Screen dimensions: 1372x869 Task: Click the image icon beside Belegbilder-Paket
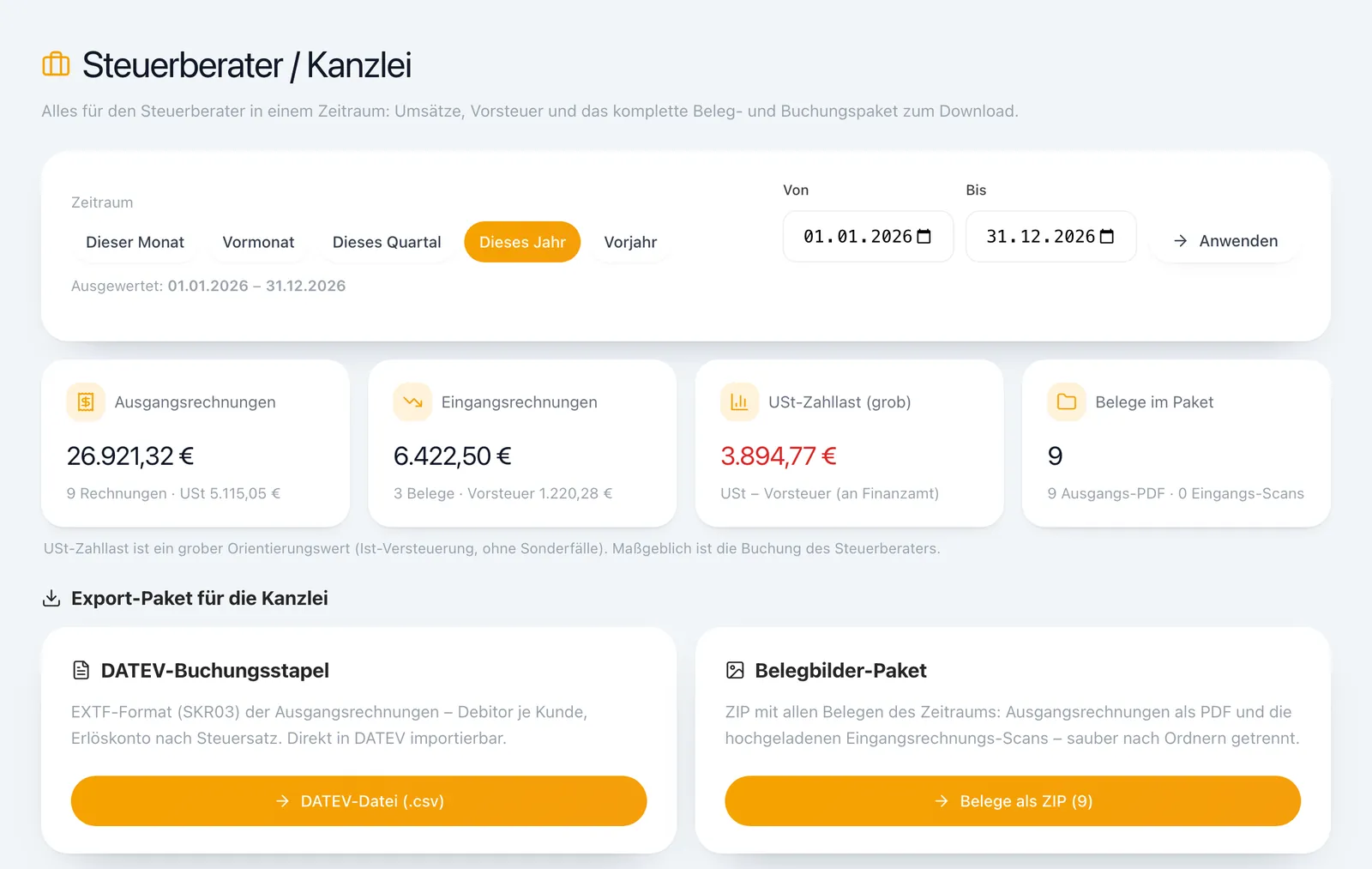tap(735, 670)
